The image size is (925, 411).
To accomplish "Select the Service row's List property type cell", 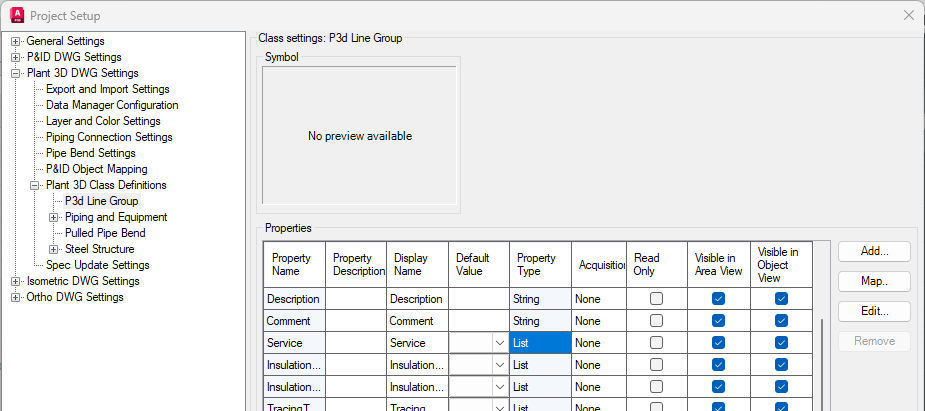I will [540, 343].
